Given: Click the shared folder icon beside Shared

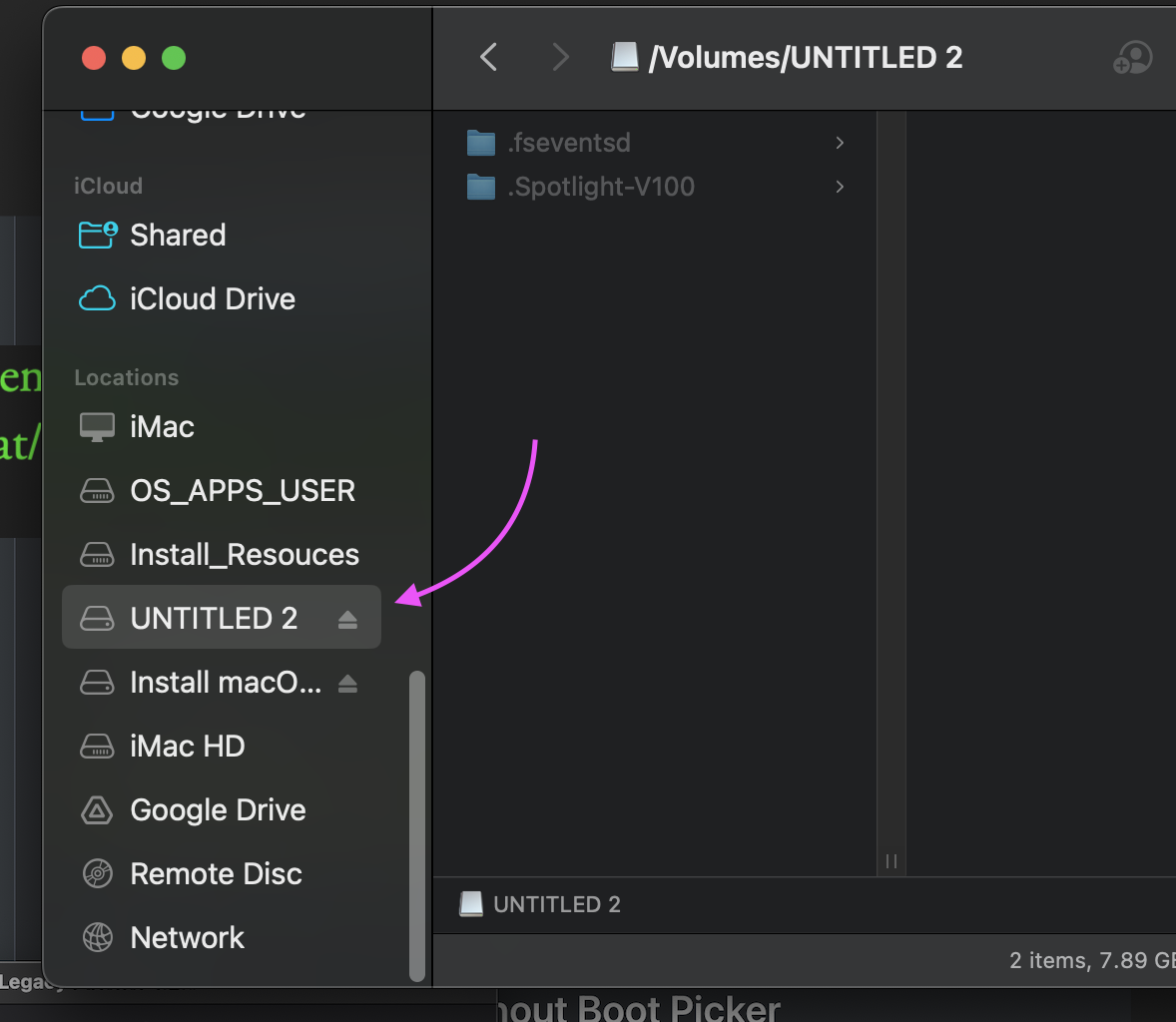Looking at the screenshot, I should (98, 235).
